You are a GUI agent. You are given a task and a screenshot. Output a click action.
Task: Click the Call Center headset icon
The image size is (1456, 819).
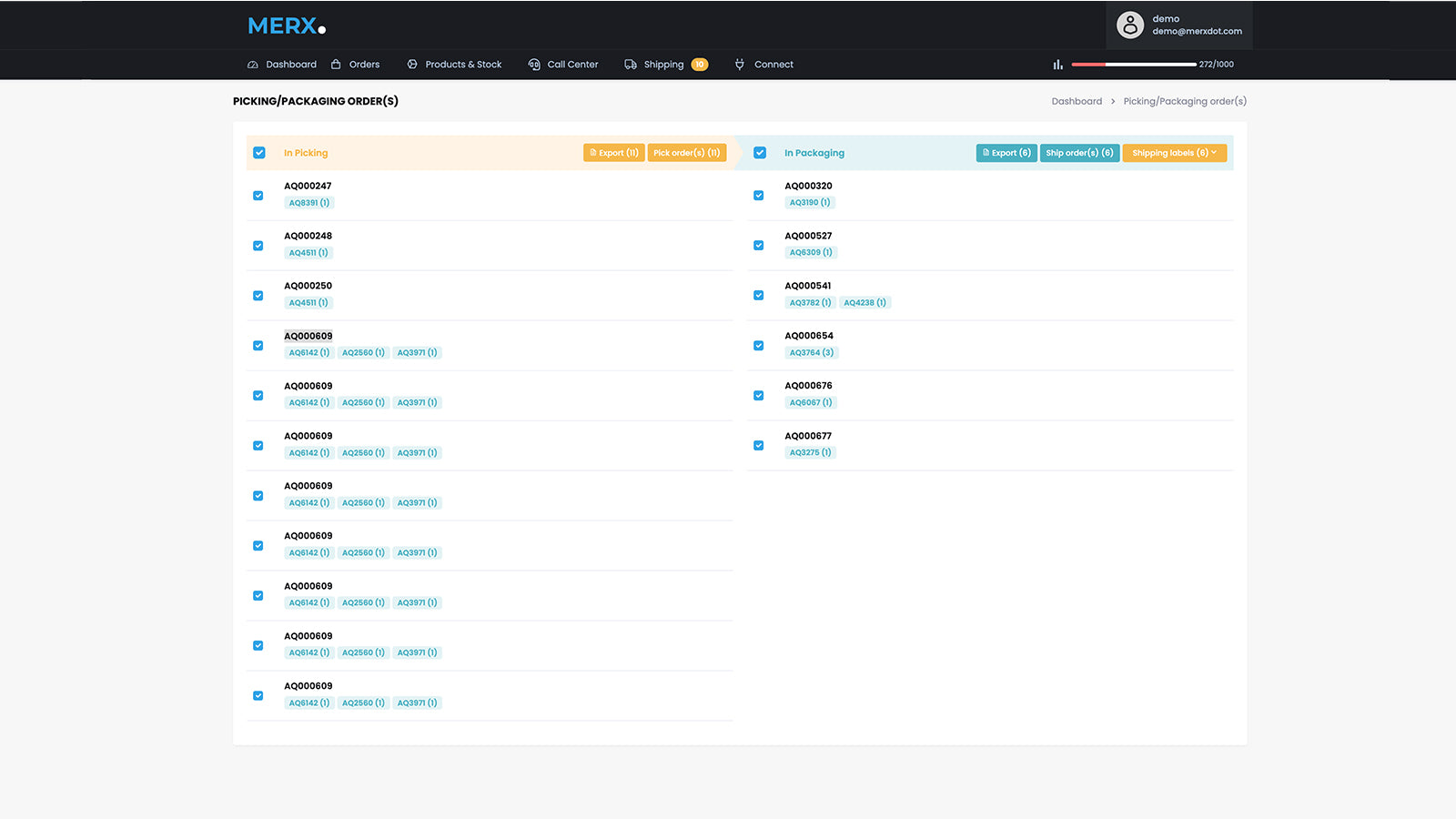tap(534, 65)
